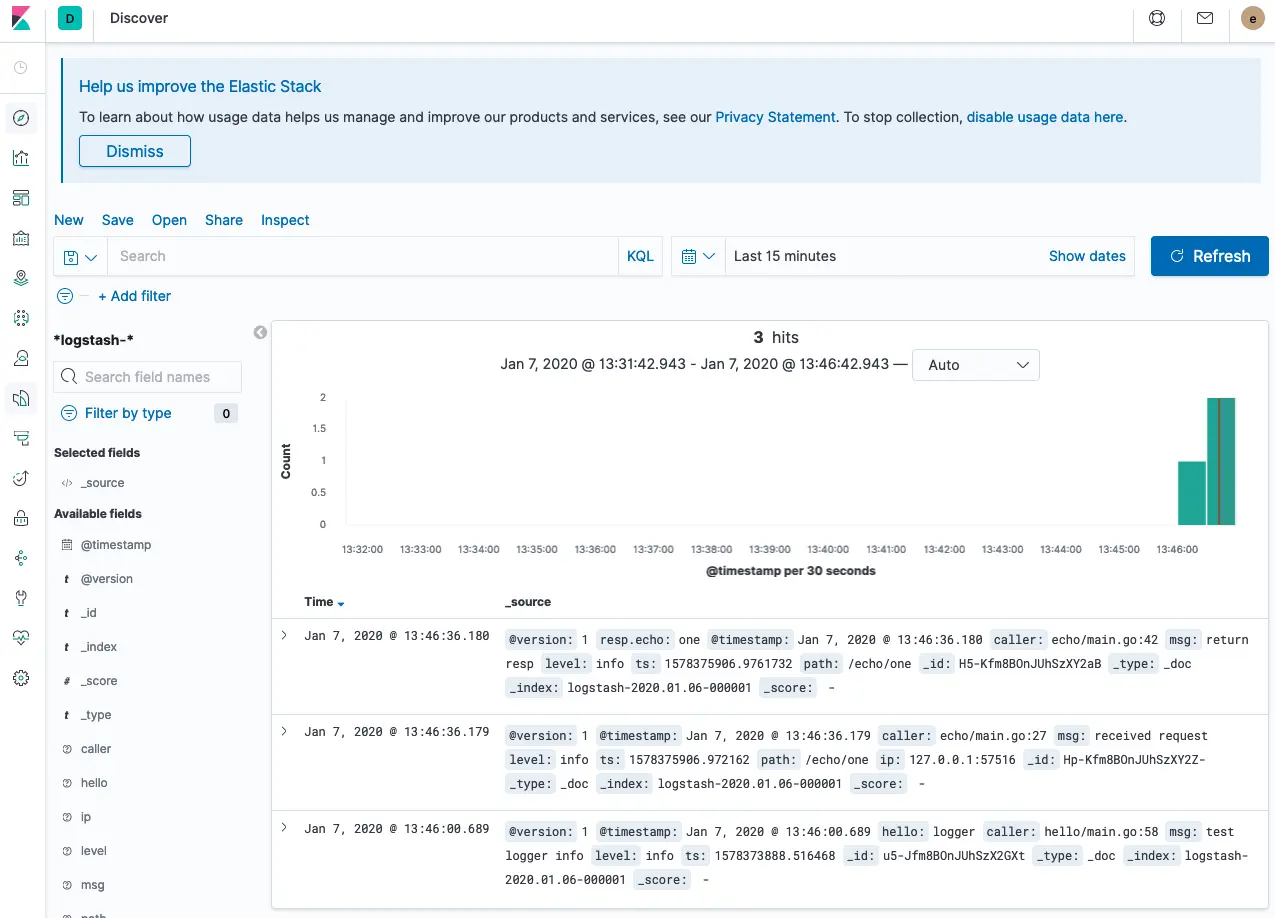Click Show dates link
Screen dimensions: 1275x918
1087,256
